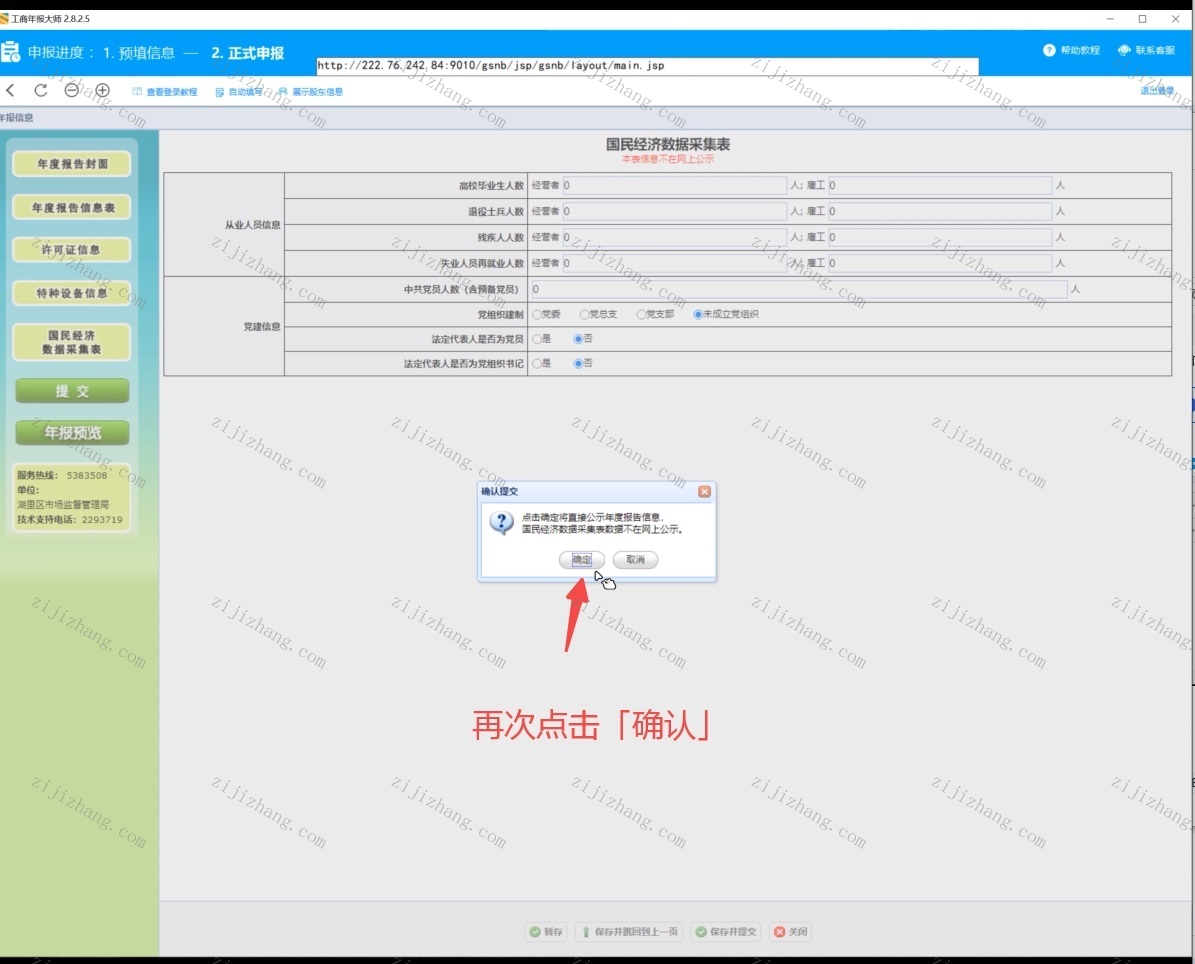Click the zoom out minus icon
This screenshot has height=964, width=1195.
click(72, 91)
